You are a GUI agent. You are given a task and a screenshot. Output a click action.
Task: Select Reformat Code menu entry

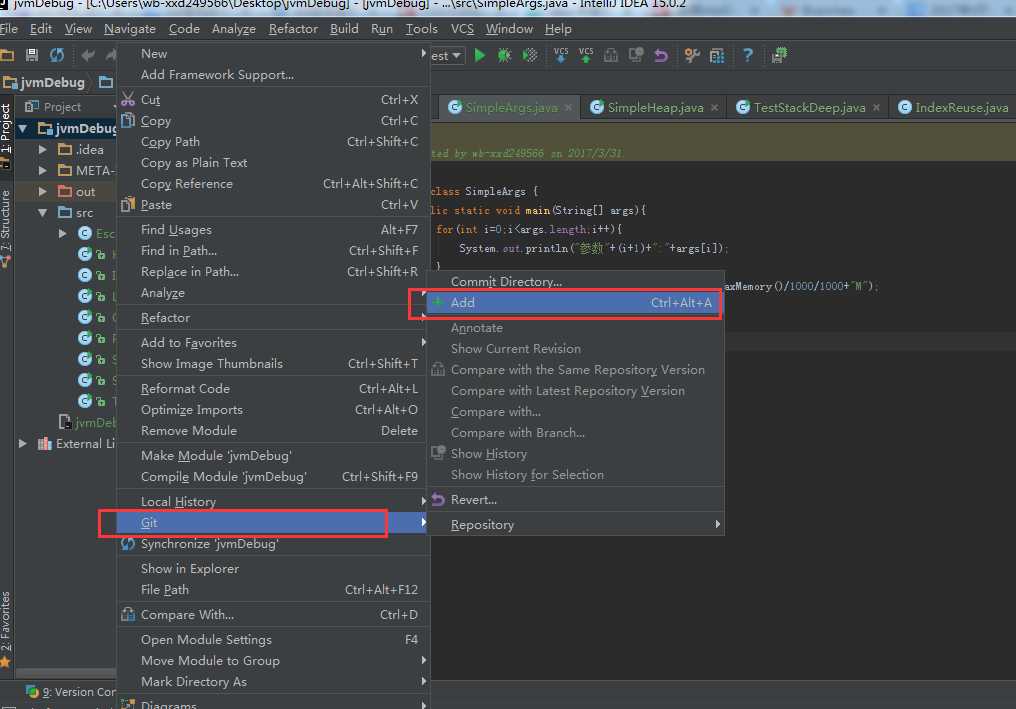(273, 388)
